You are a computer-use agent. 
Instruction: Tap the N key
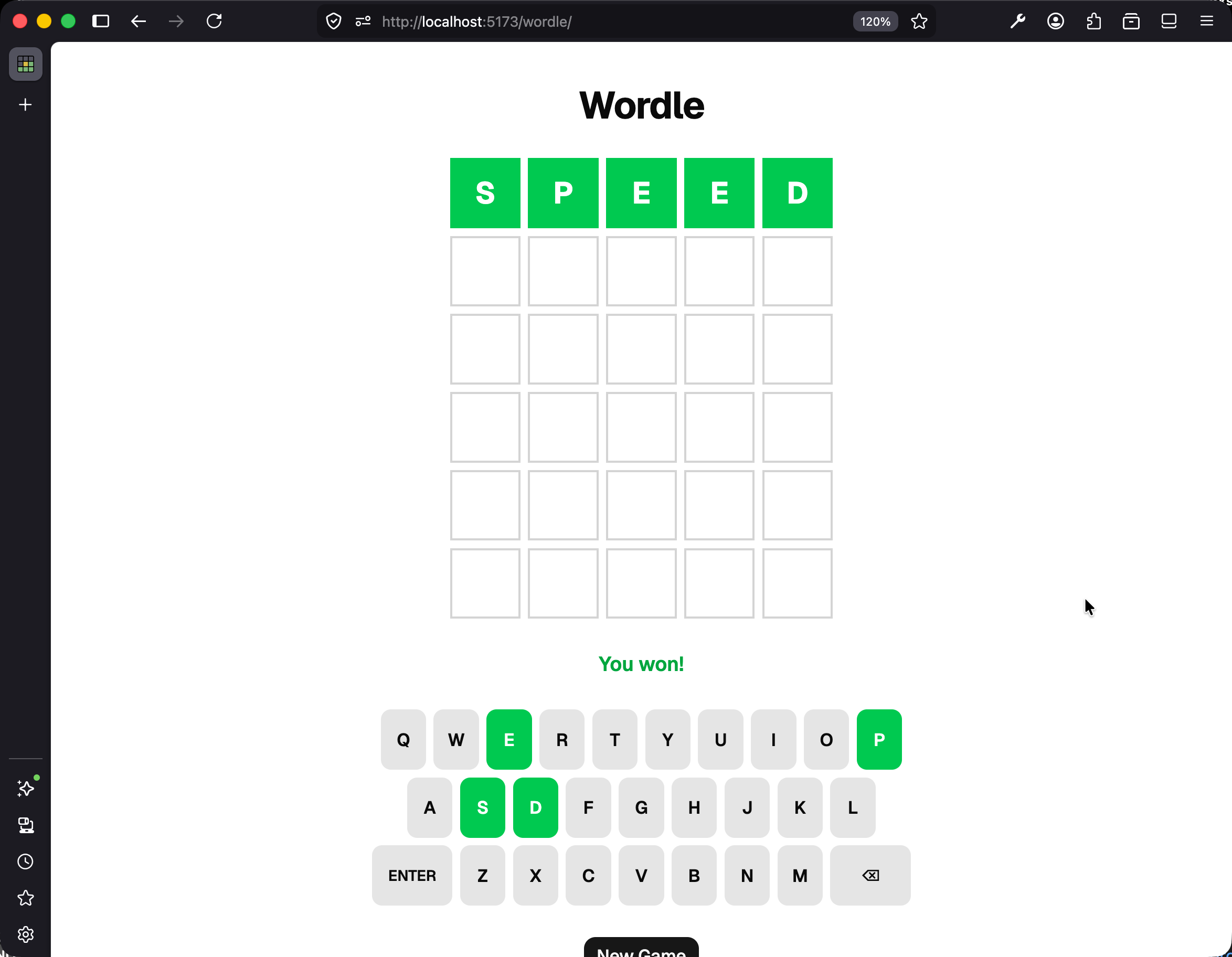(x=747, y=875)
